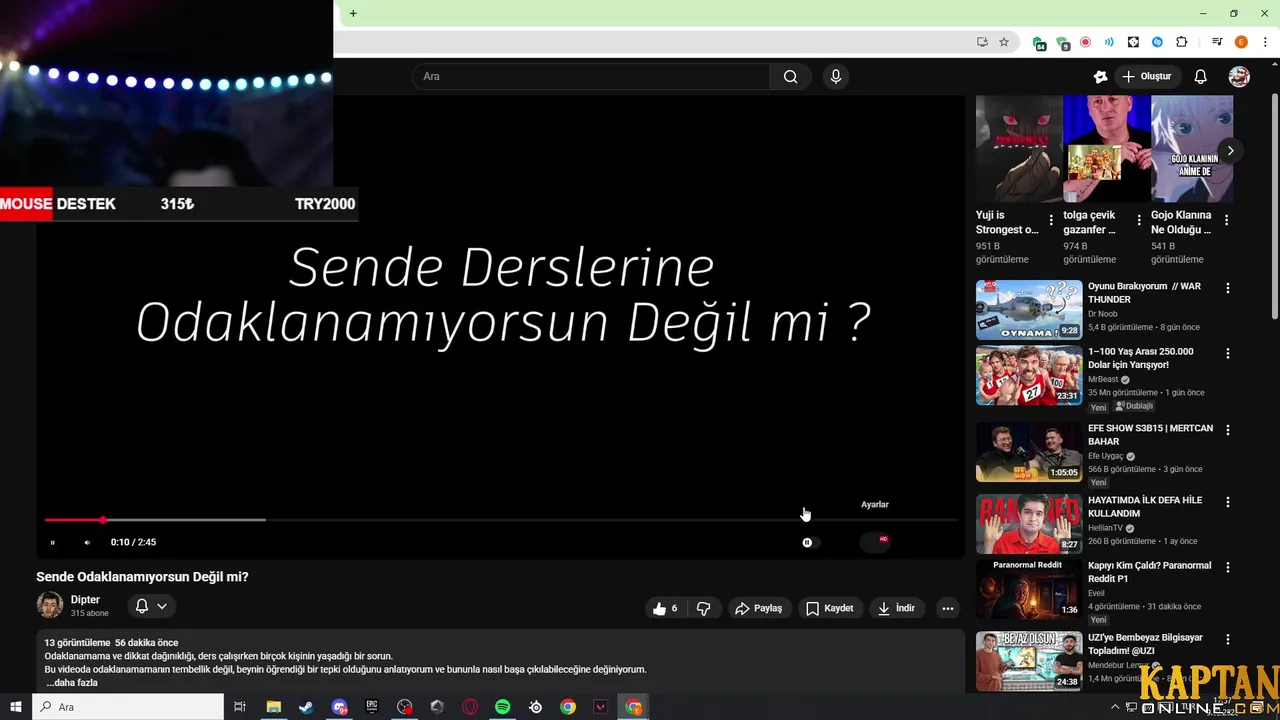Open the Dipter channel name link
The image size is (1280, 720).
point(85,600)
